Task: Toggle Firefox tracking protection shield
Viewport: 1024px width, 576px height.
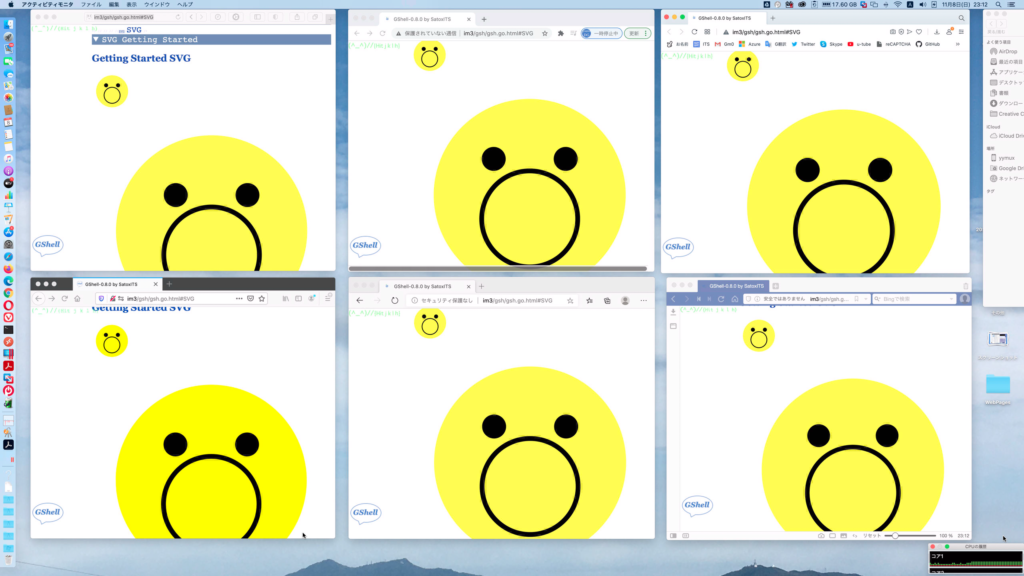Action: [101, 299]
